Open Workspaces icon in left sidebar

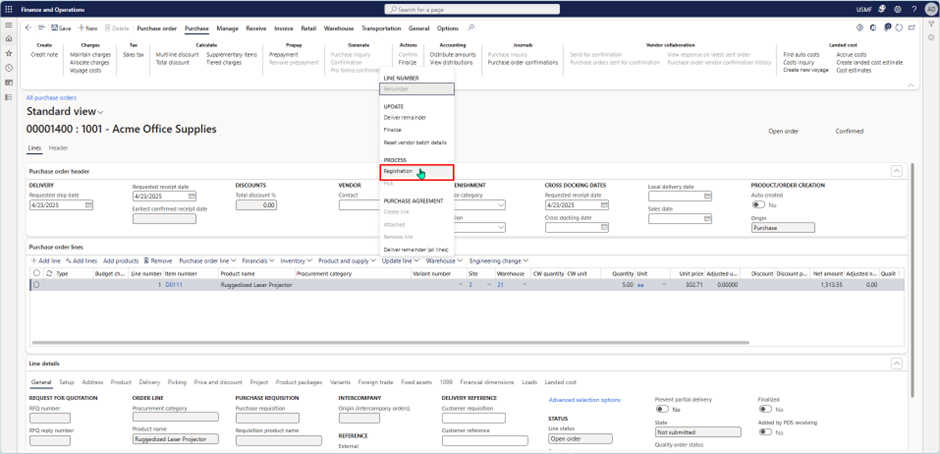click(8, 82)
